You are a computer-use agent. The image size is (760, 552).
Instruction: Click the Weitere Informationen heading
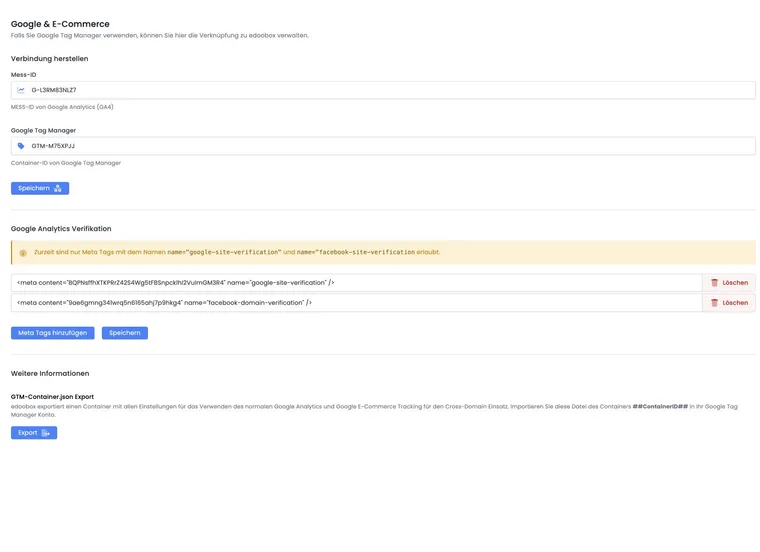click(50, 374)
